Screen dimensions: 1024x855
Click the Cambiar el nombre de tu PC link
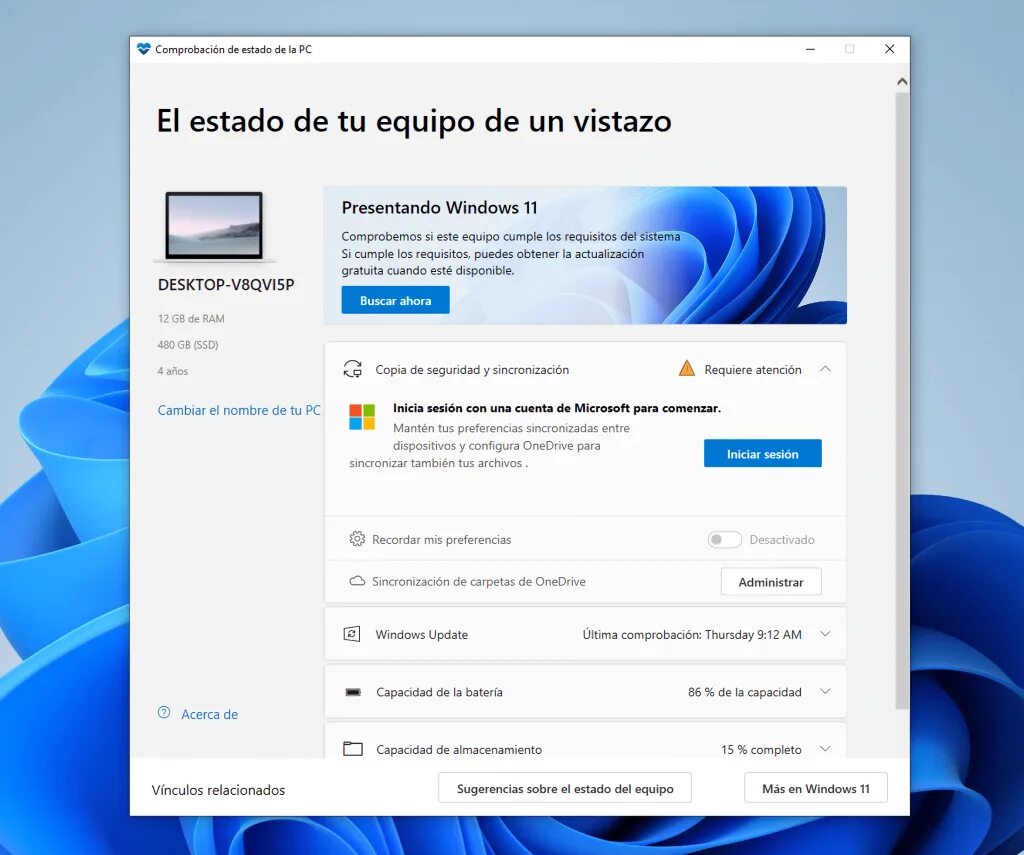(x=239, y=410)
